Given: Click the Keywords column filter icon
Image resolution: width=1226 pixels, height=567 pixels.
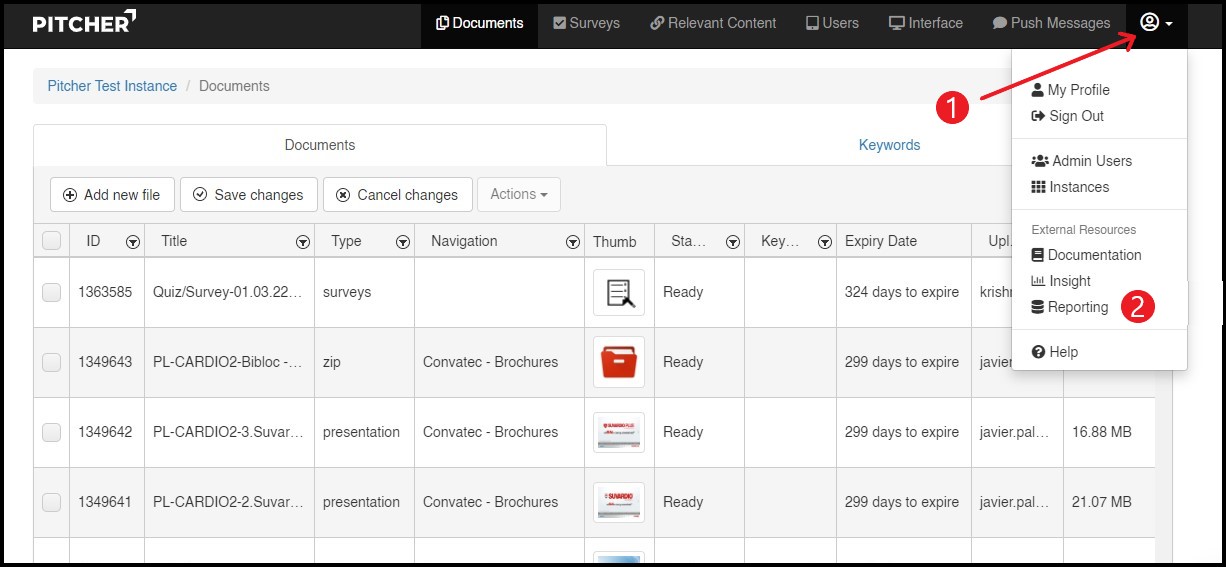Looking at the screenshot, I should (x=825, y=242).
